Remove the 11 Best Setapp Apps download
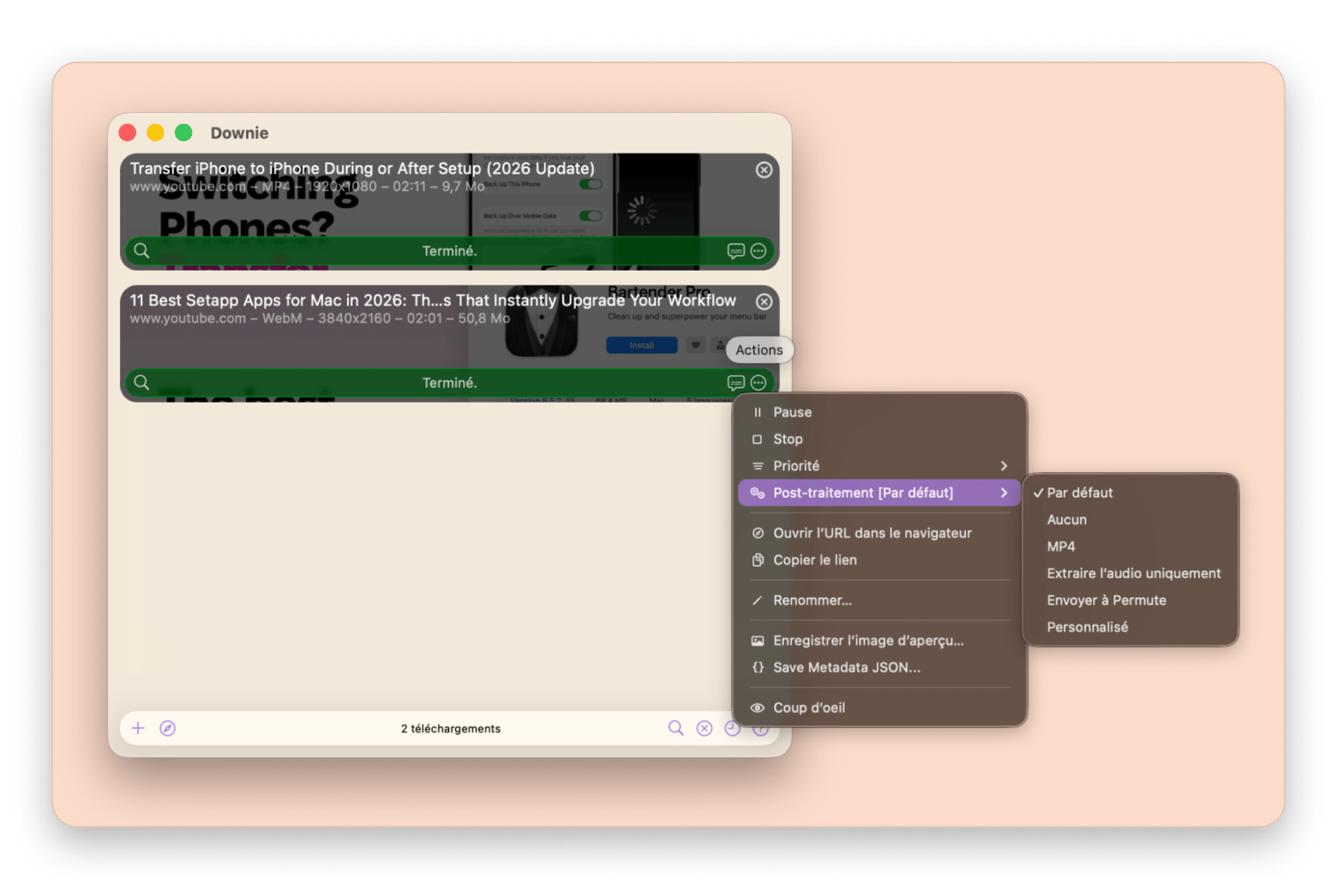The image size is (1337, 896). 764,302
